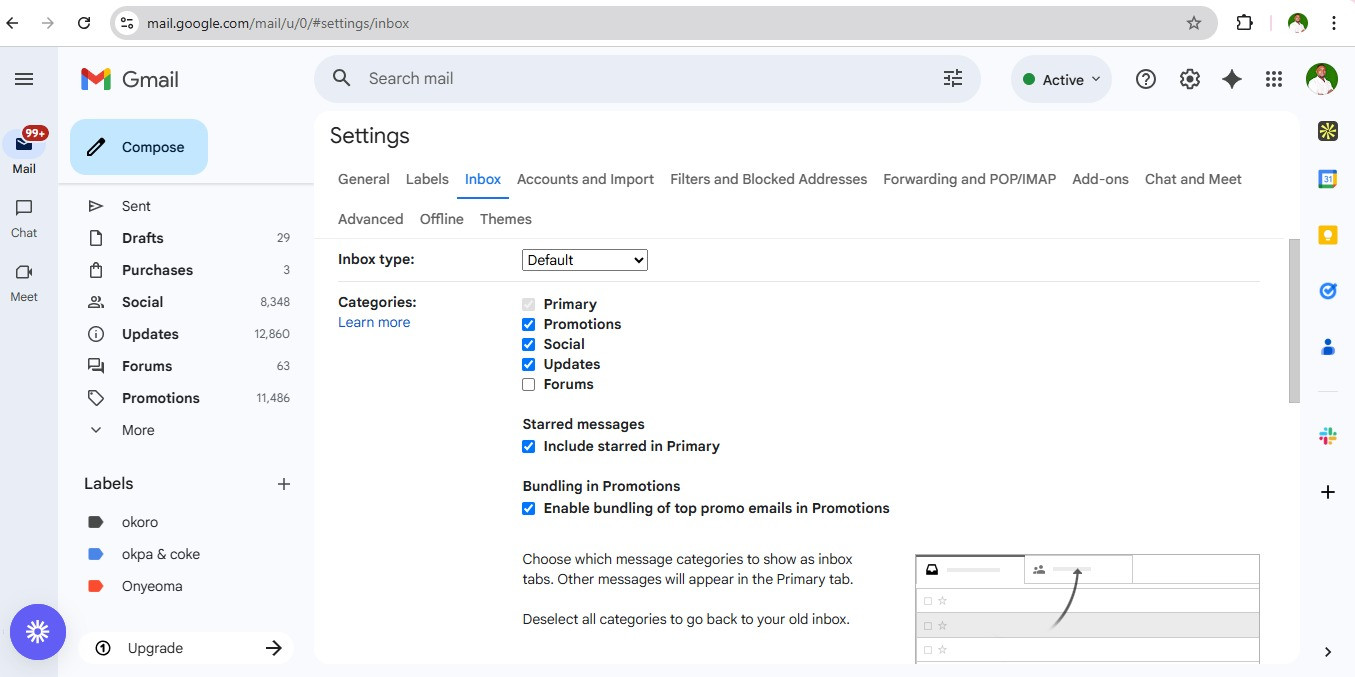The height and width of the screenshot is (677, 1355).
Task: Open the Advanced settings tab
Action: click(370, 219)
